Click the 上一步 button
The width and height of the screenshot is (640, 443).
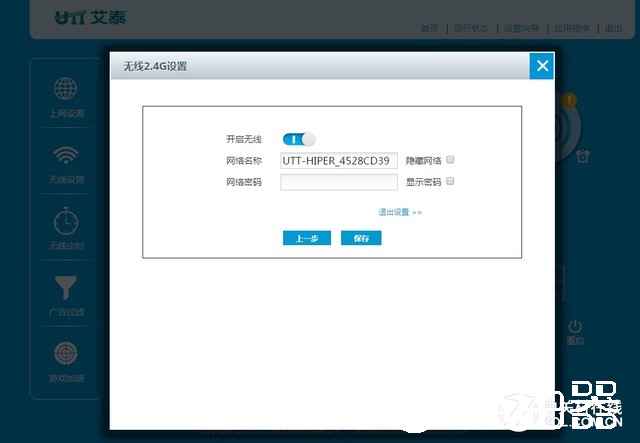[307, 238]
